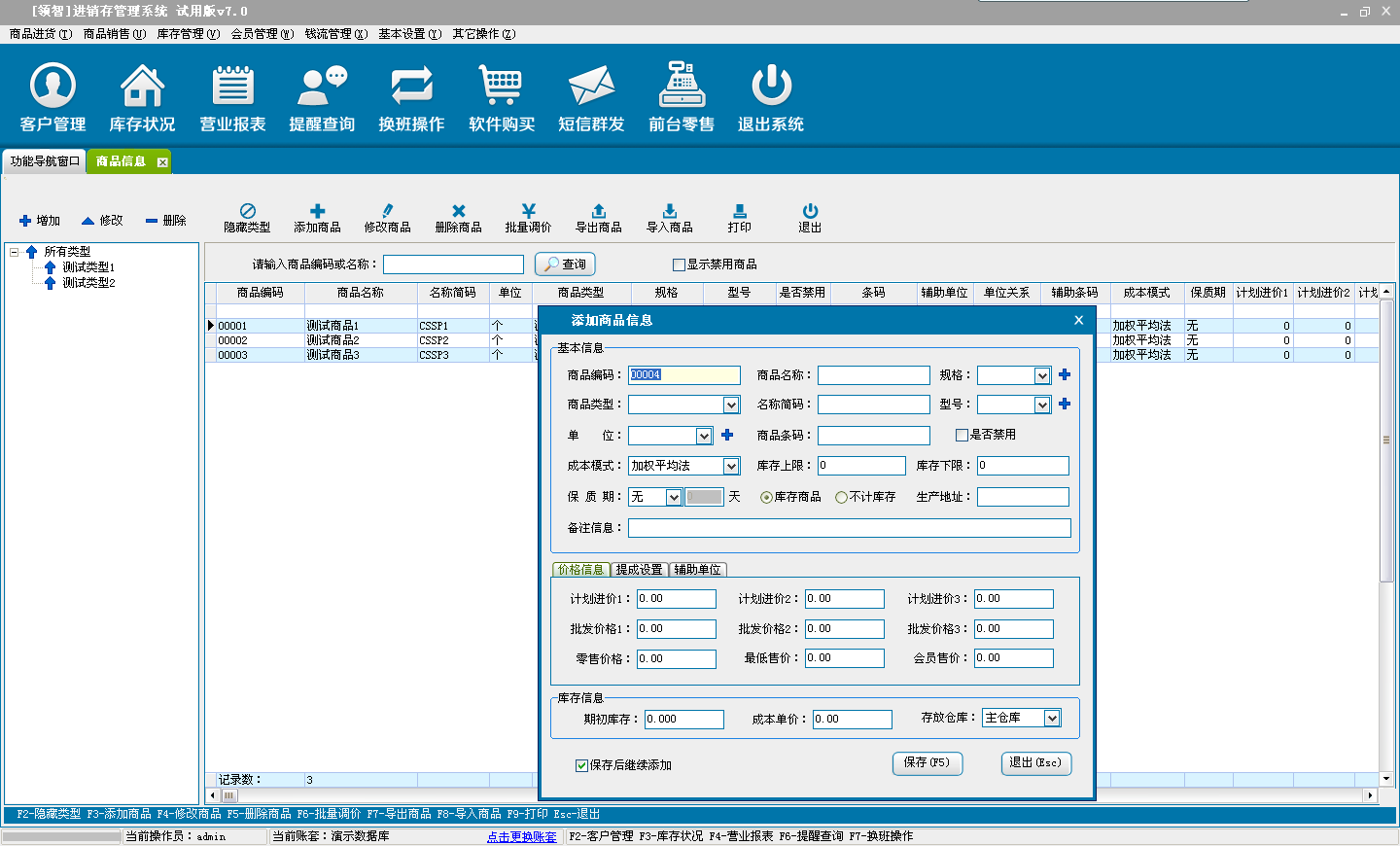Screen dimensions: 1400x846
Task: Click the 换班操作 shift change icon
Action: 411,87
